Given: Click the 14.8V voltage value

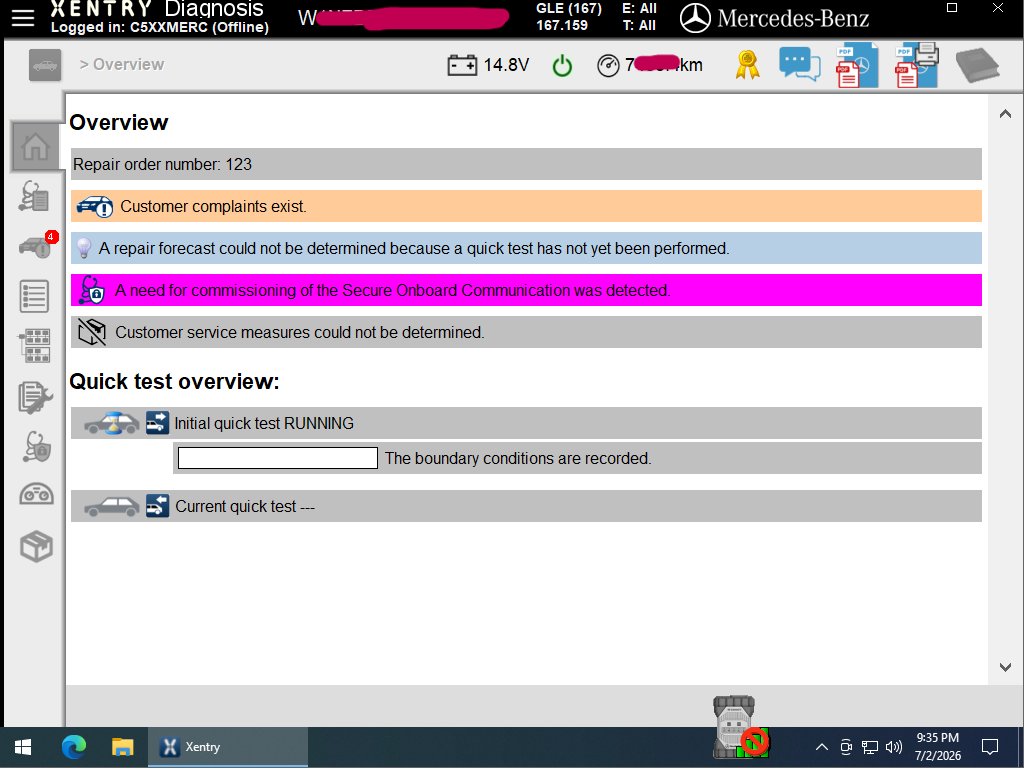Looking at the screenshot, I should click(506, 65).
